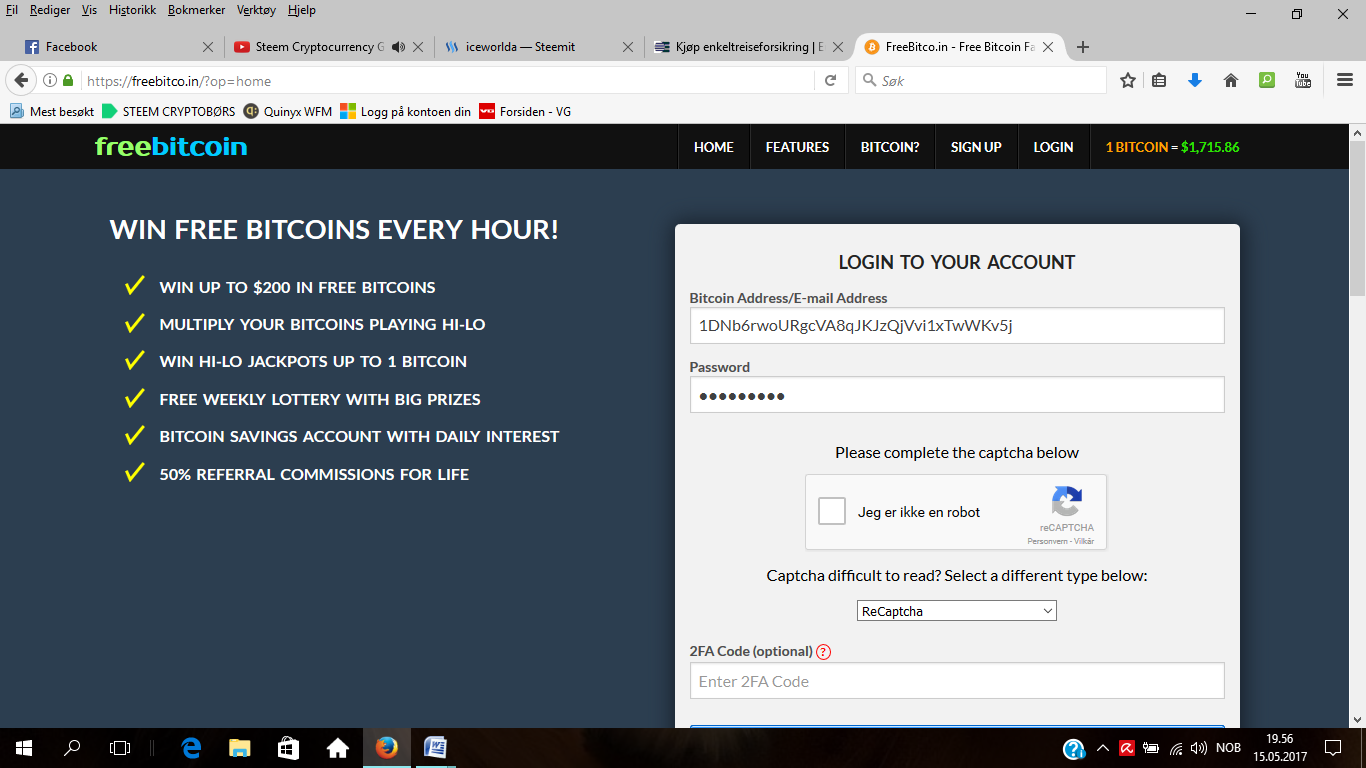The height and width of the screenshot is (768, 1366).
Task: Open the STEEM CRYPTOBØRS bookmark
Action: (169, 112)
